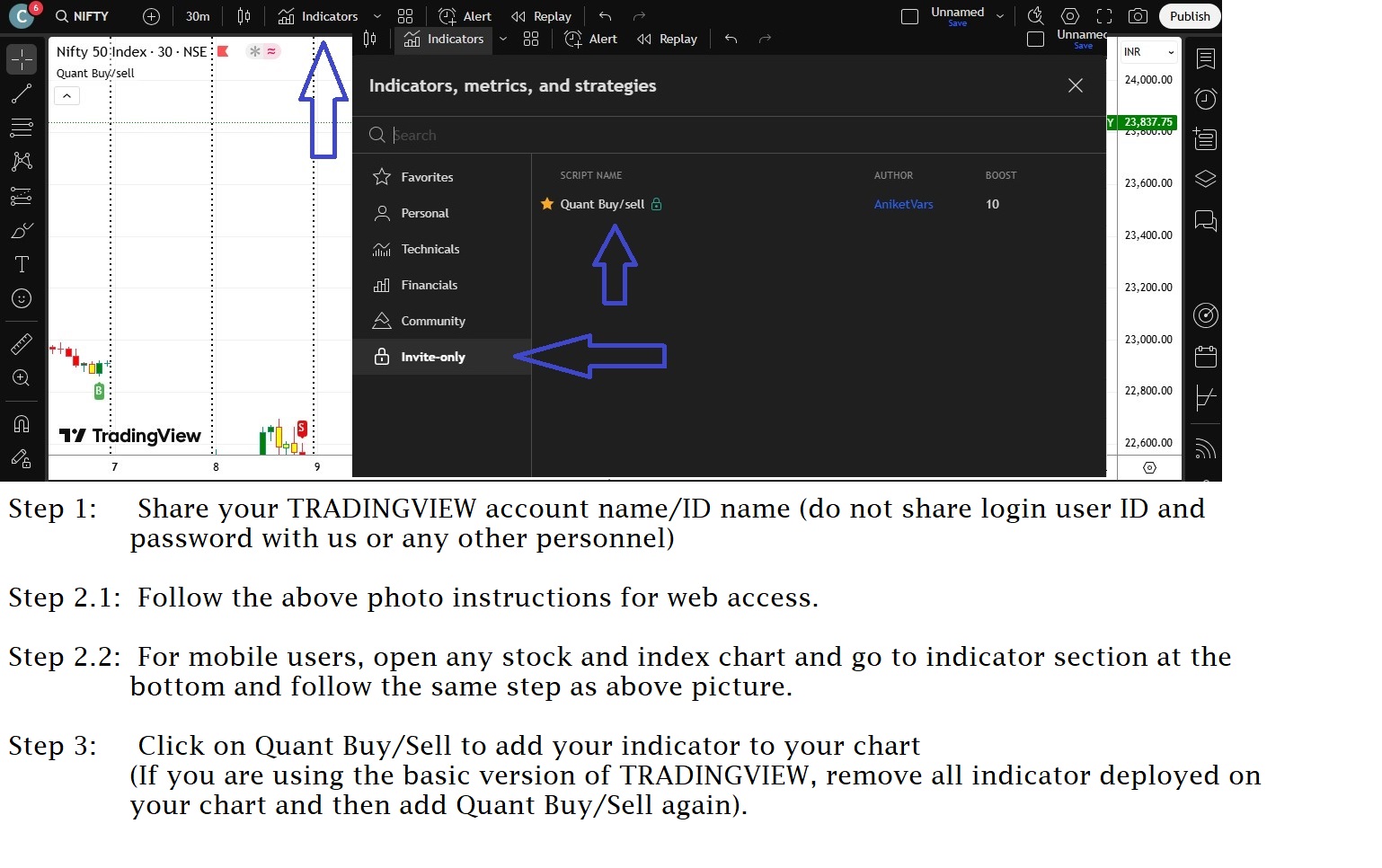Click the compare or add symbol plus icon
1382x868 pixels.
click(152, 16)
